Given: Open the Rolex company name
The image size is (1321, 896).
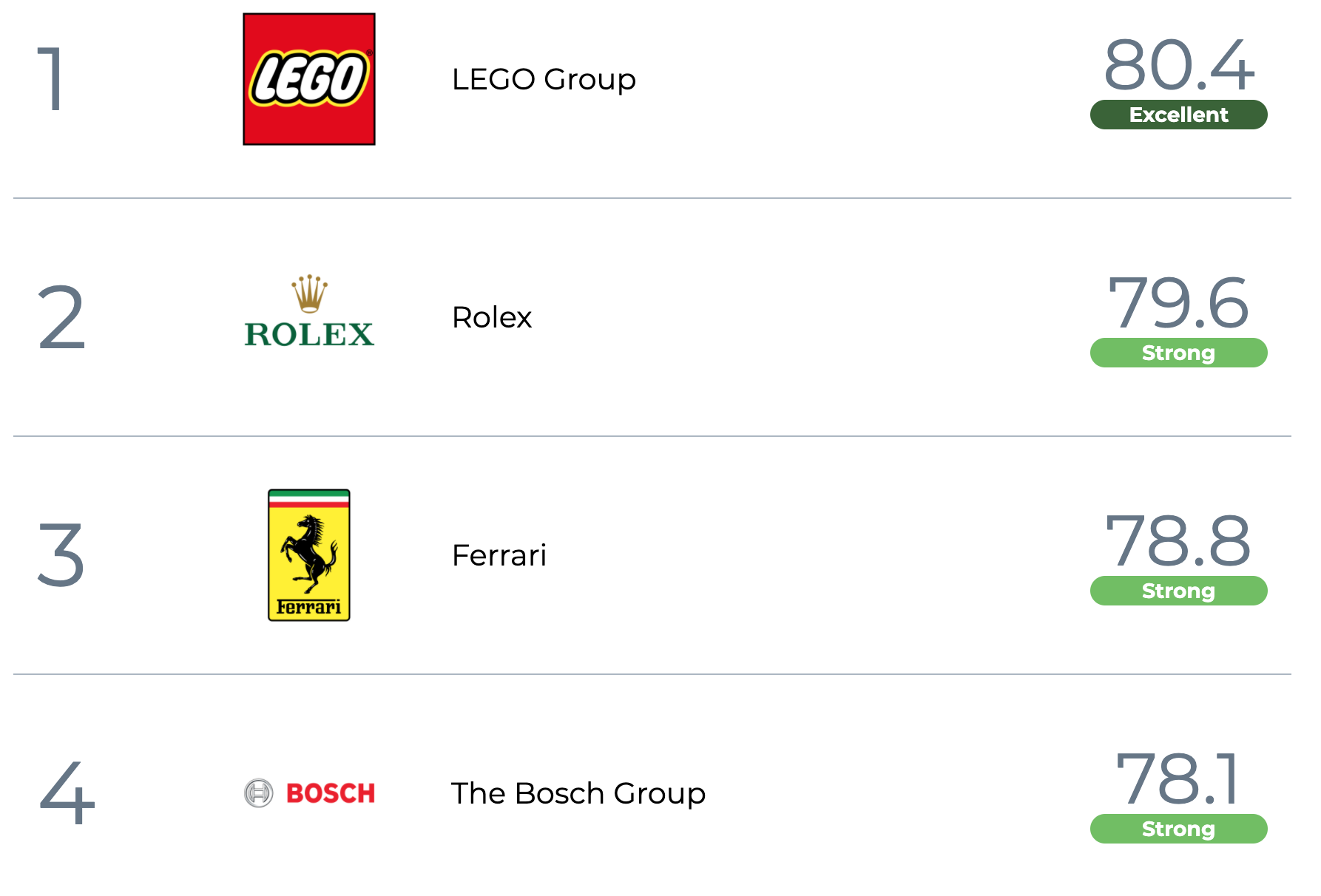Looking at the screenshot, I should tap(492, 317).
